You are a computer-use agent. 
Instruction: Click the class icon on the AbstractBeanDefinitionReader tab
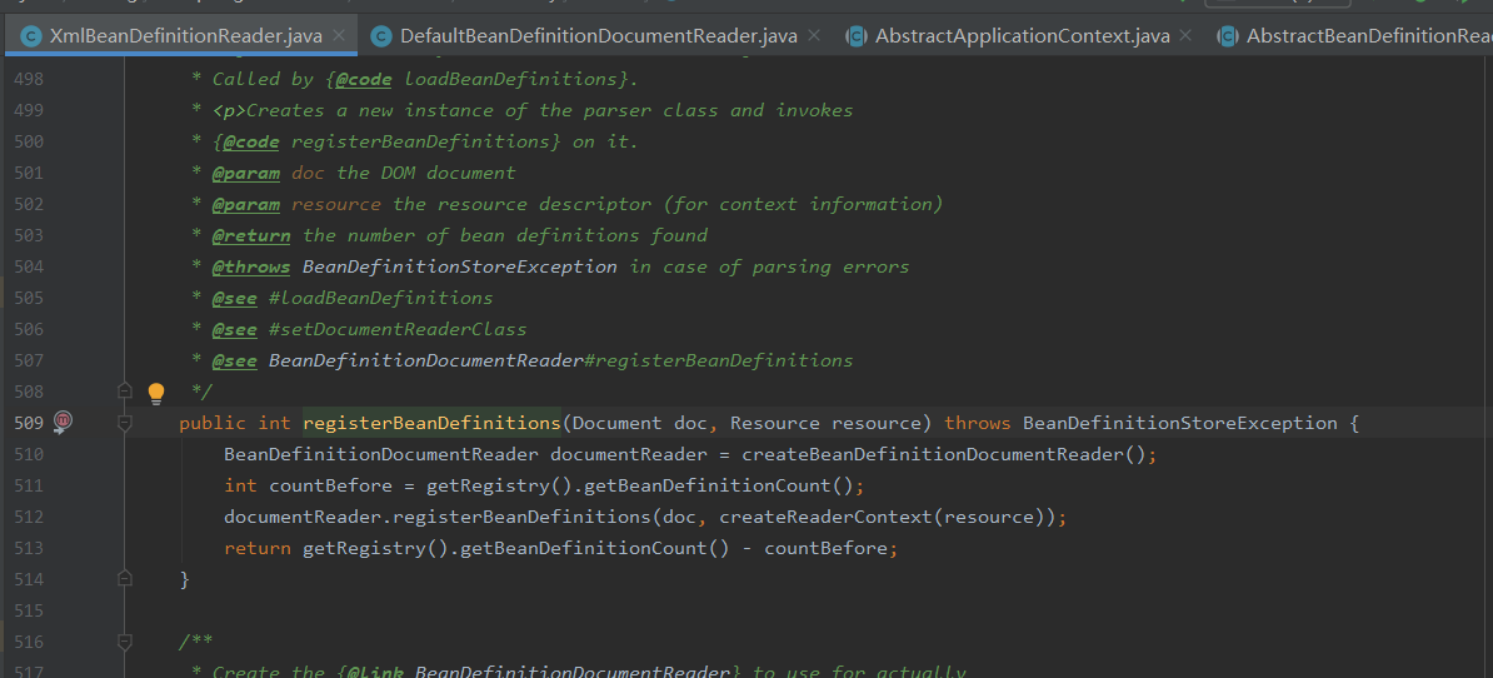(x=1227, y=34)
